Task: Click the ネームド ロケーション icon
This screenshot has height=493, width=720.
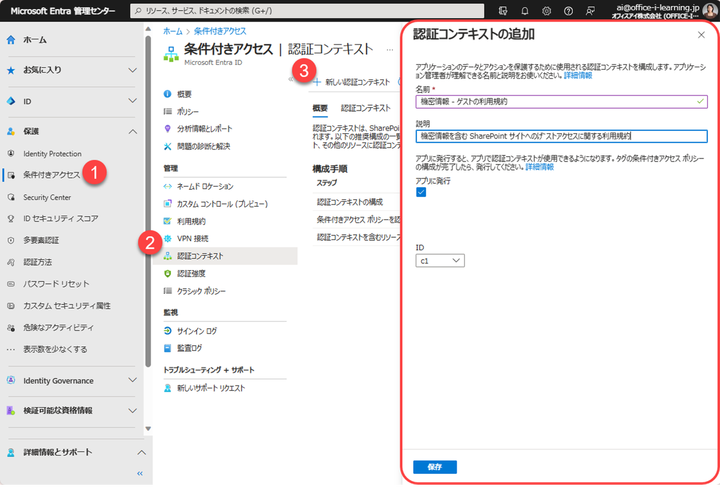Action: [168, 186]
